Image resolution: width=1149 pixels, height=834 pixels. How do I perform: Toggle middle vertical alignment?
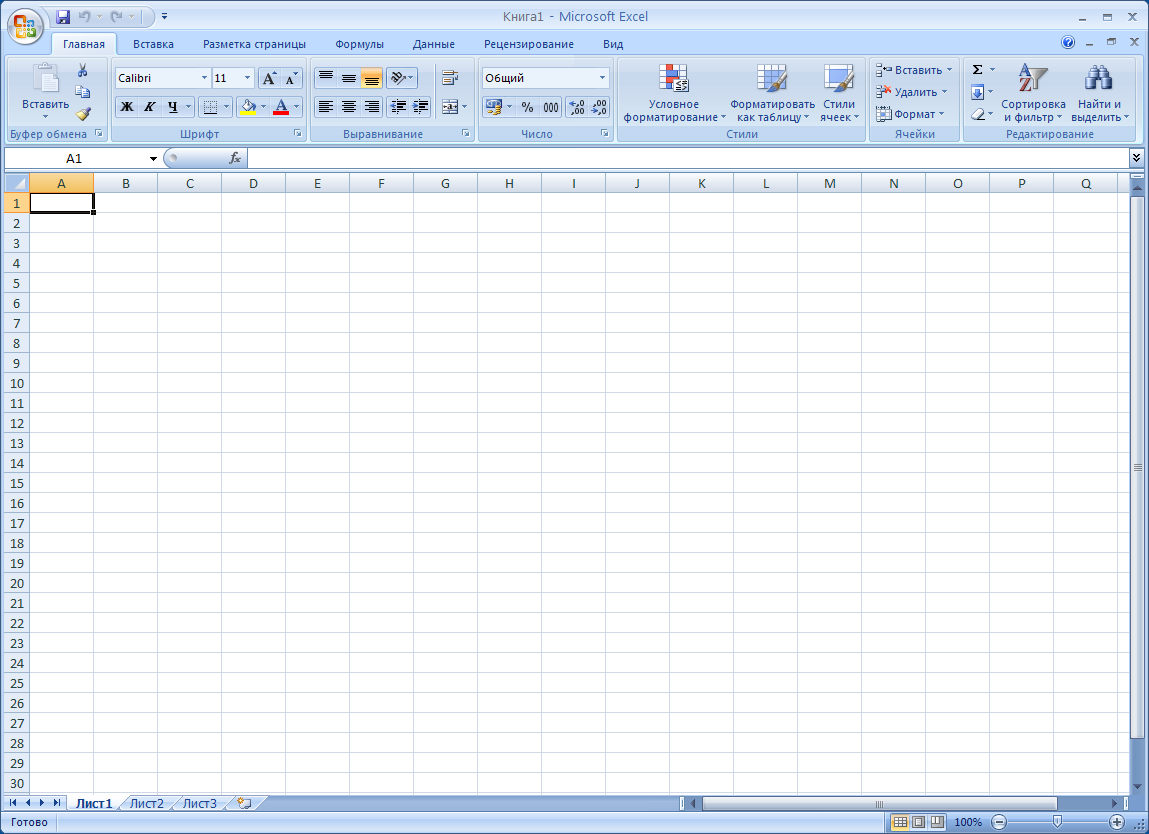(x=349, y=78)
